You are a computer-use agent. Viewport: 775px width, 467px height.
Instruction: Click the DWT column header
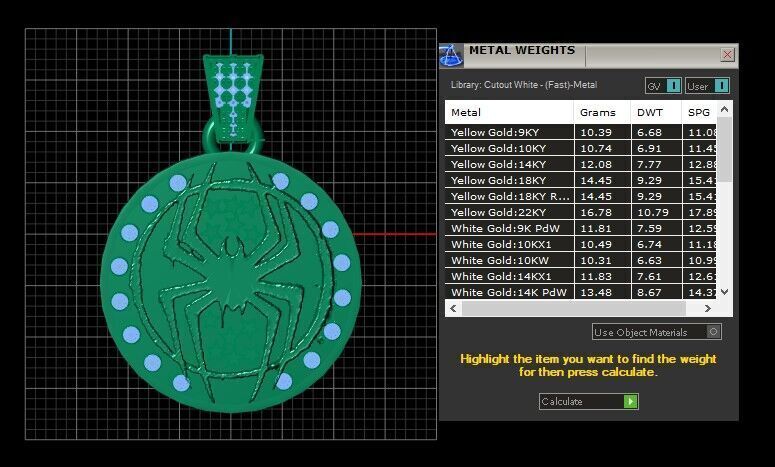(656, 112)
